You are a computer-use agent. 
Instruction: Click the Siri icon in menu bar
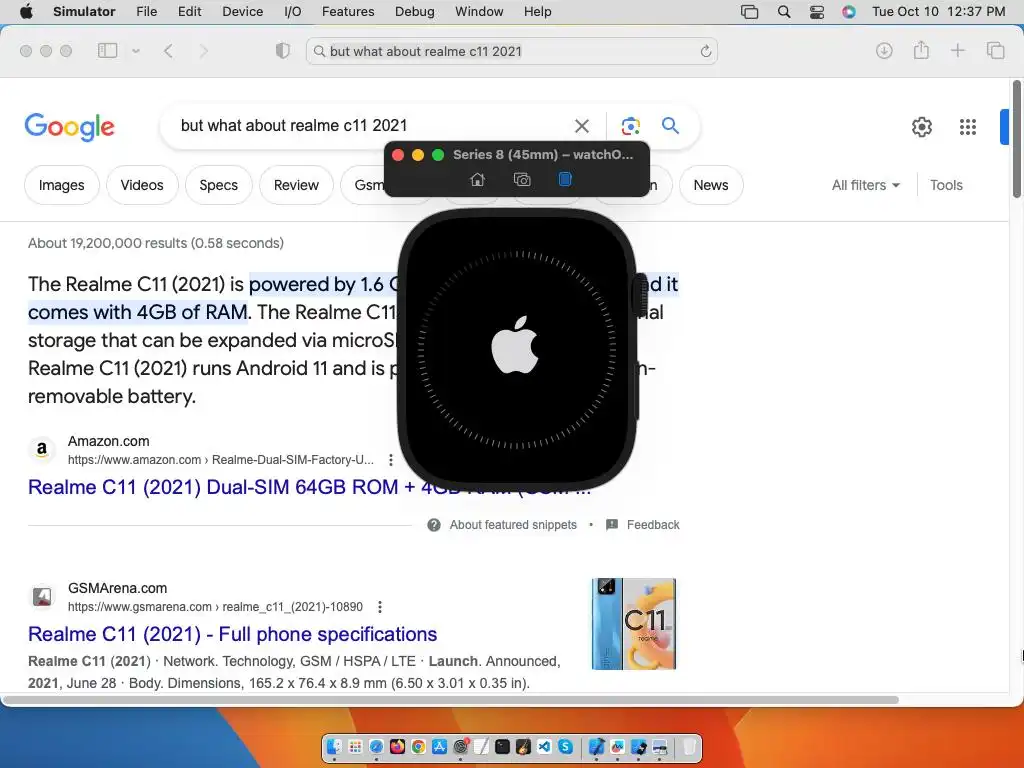tap(849, 12)
